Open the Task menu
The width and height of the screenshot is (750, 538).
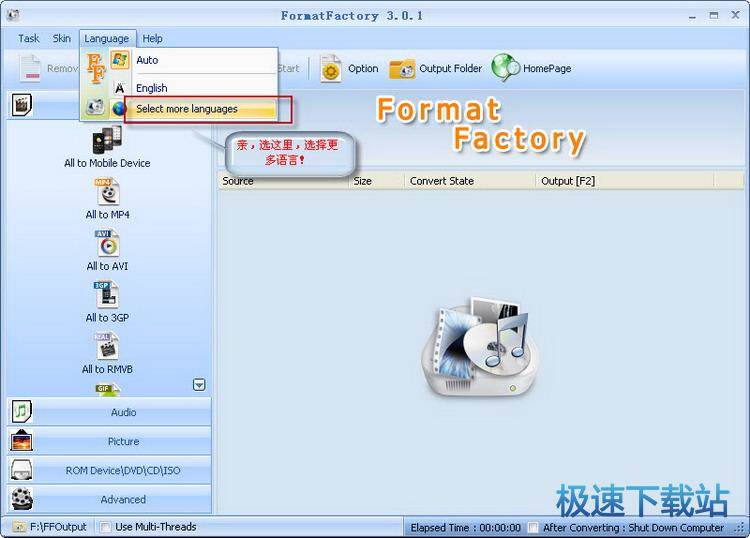[29, 38]
